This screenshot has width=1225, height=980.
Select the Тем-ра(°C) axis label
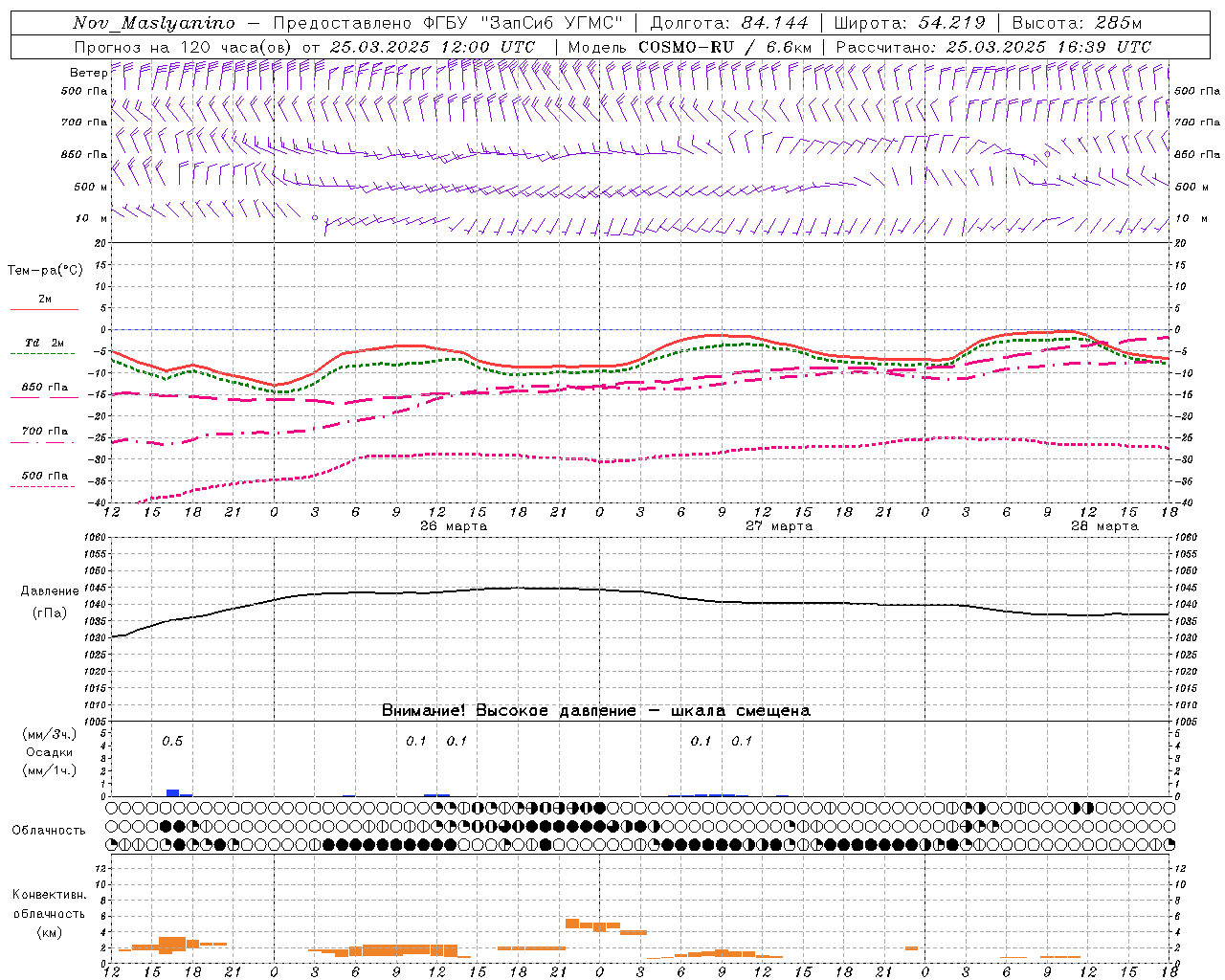pyautogui.click(x=45, y=271)
